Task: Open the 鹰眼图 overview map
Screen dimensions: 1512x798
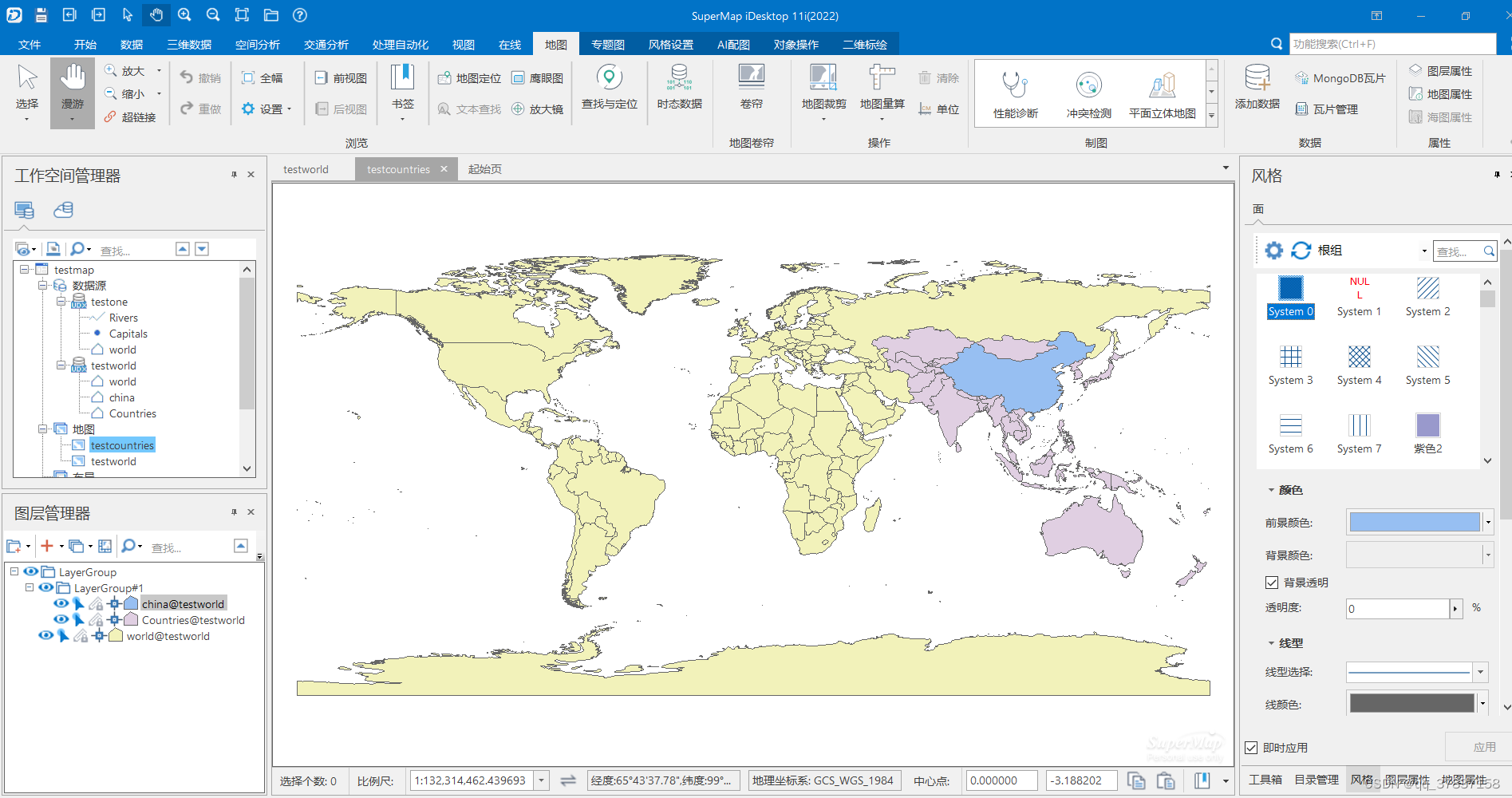Action: click(538, 78)
